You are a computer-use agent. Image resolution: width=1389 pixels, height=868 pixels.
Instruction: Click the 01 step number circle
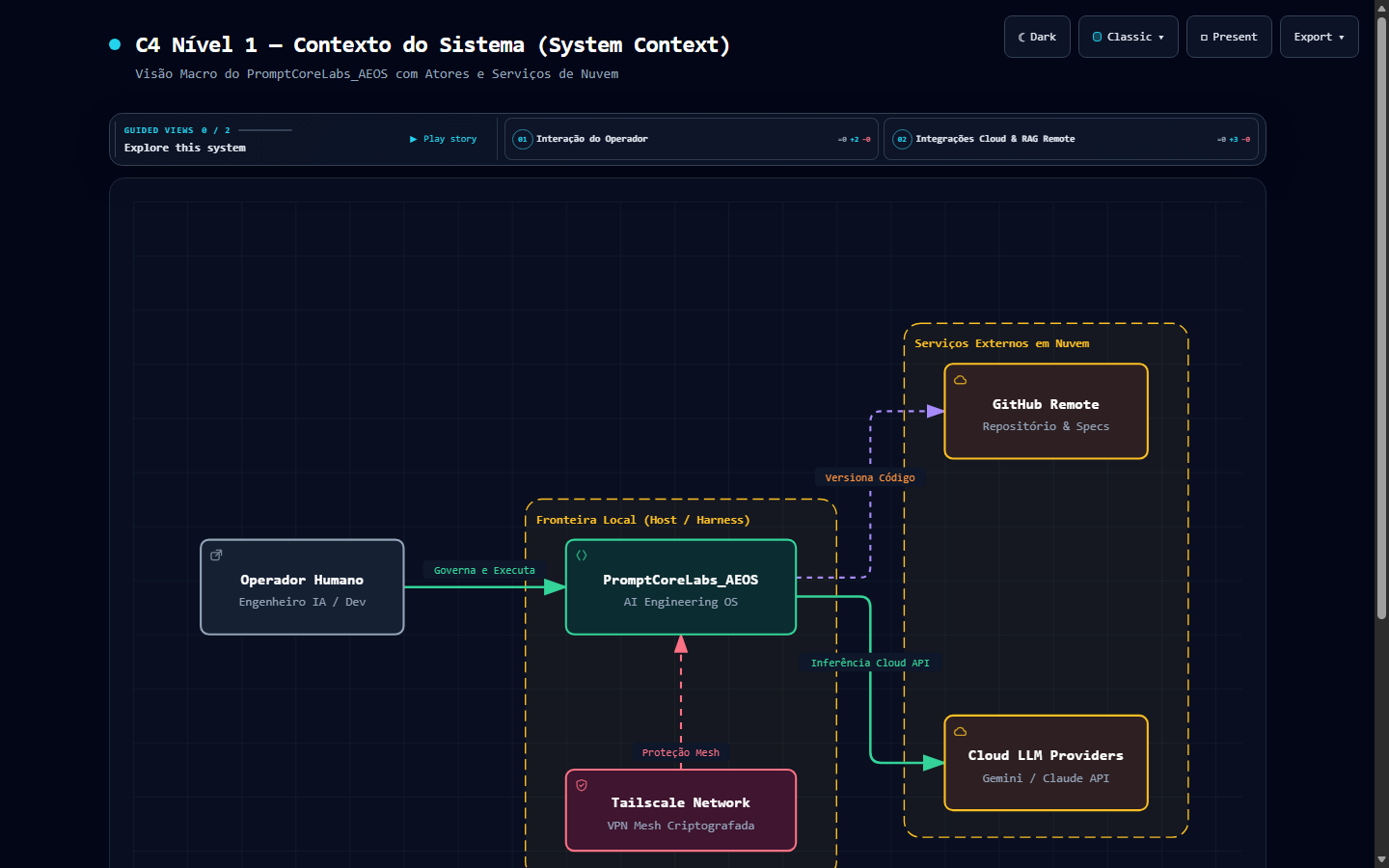click(522, 139)
